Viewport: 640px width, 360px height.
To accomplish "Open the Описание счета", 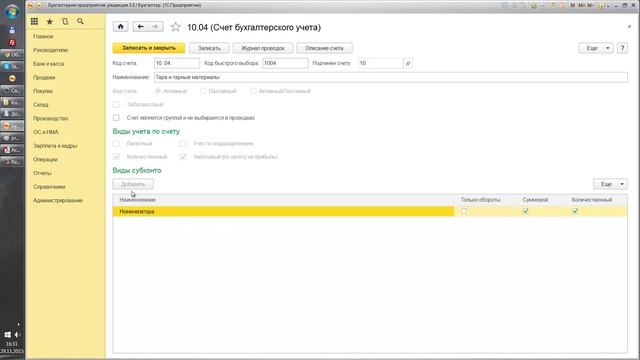I will click(x=324, y=48).
